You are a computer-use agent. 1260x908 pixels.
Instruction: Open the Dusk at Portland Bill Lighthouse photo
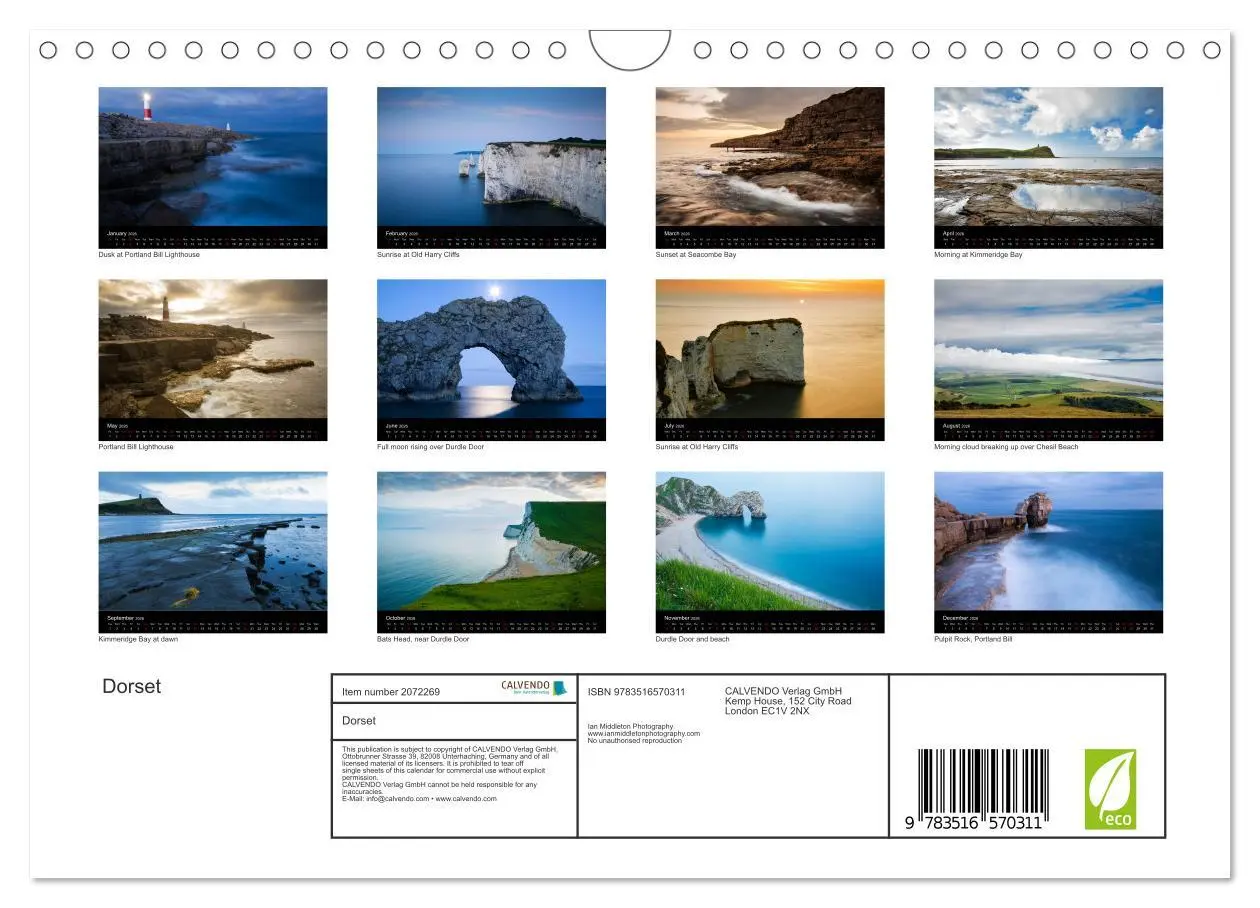[213, 157]
